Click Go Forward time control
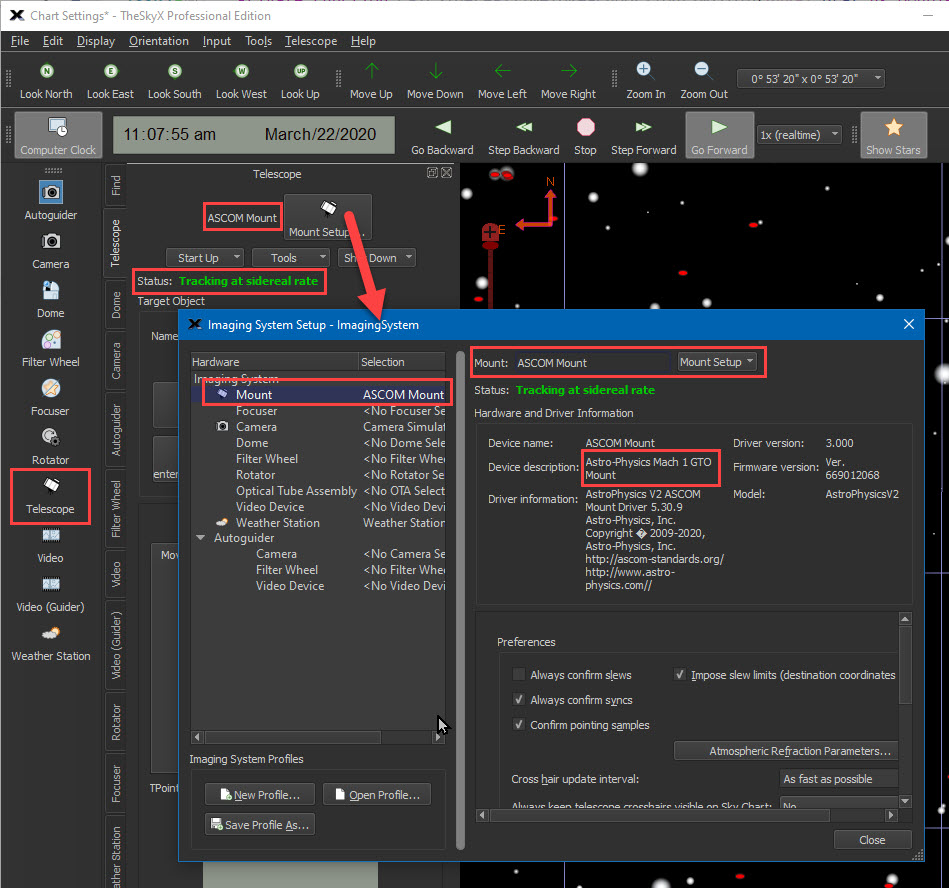The height and width of the screenshot is (888, 949). [x=720, y=135]
